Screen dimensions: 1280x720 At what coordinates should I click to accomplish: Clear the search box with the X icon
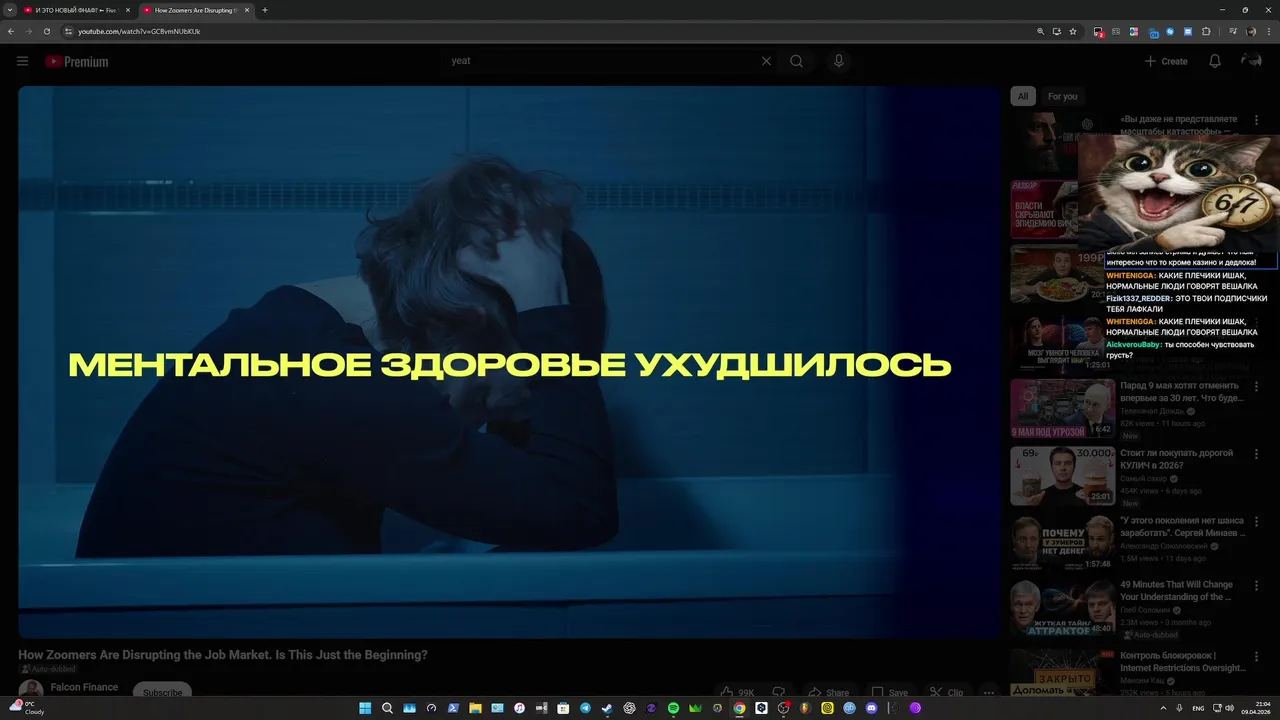pyautogui.click(x=766, y=61)
